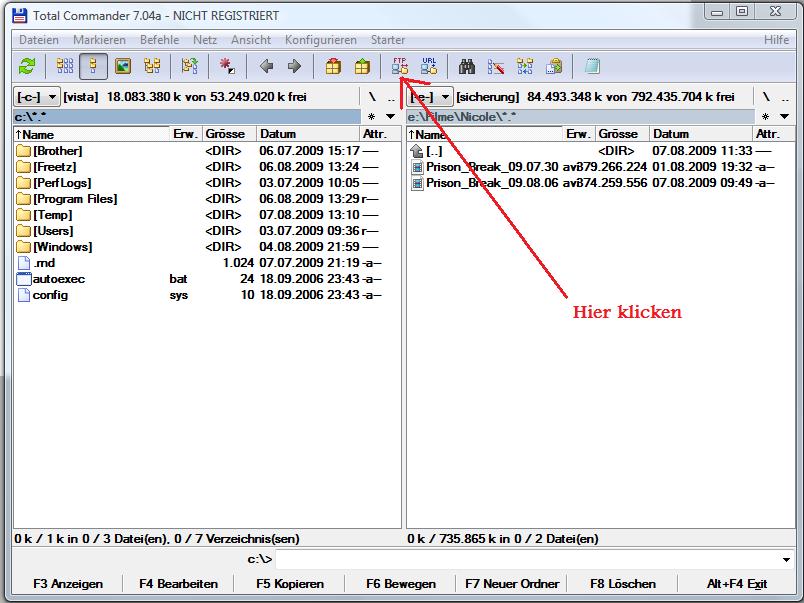This screenshot has height=603, width=804.
Task: Click the URL new FTP connection icon
Action: (x=429, y=66)
